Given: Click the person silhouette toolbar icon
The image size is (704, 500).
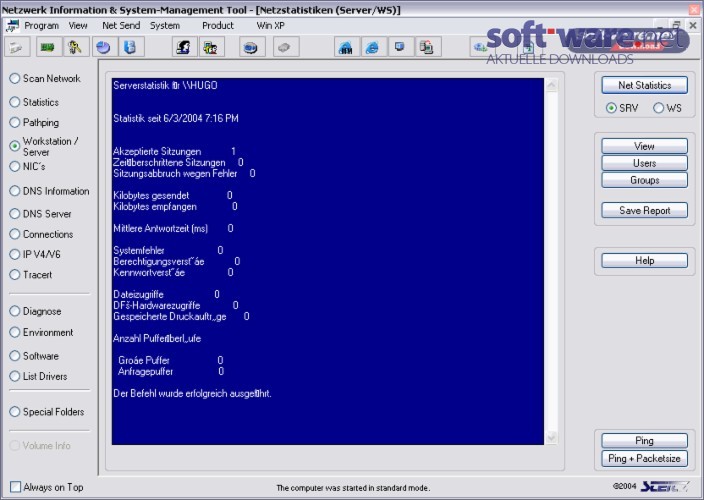Looking at the screenshot, I should coord(184,47).
